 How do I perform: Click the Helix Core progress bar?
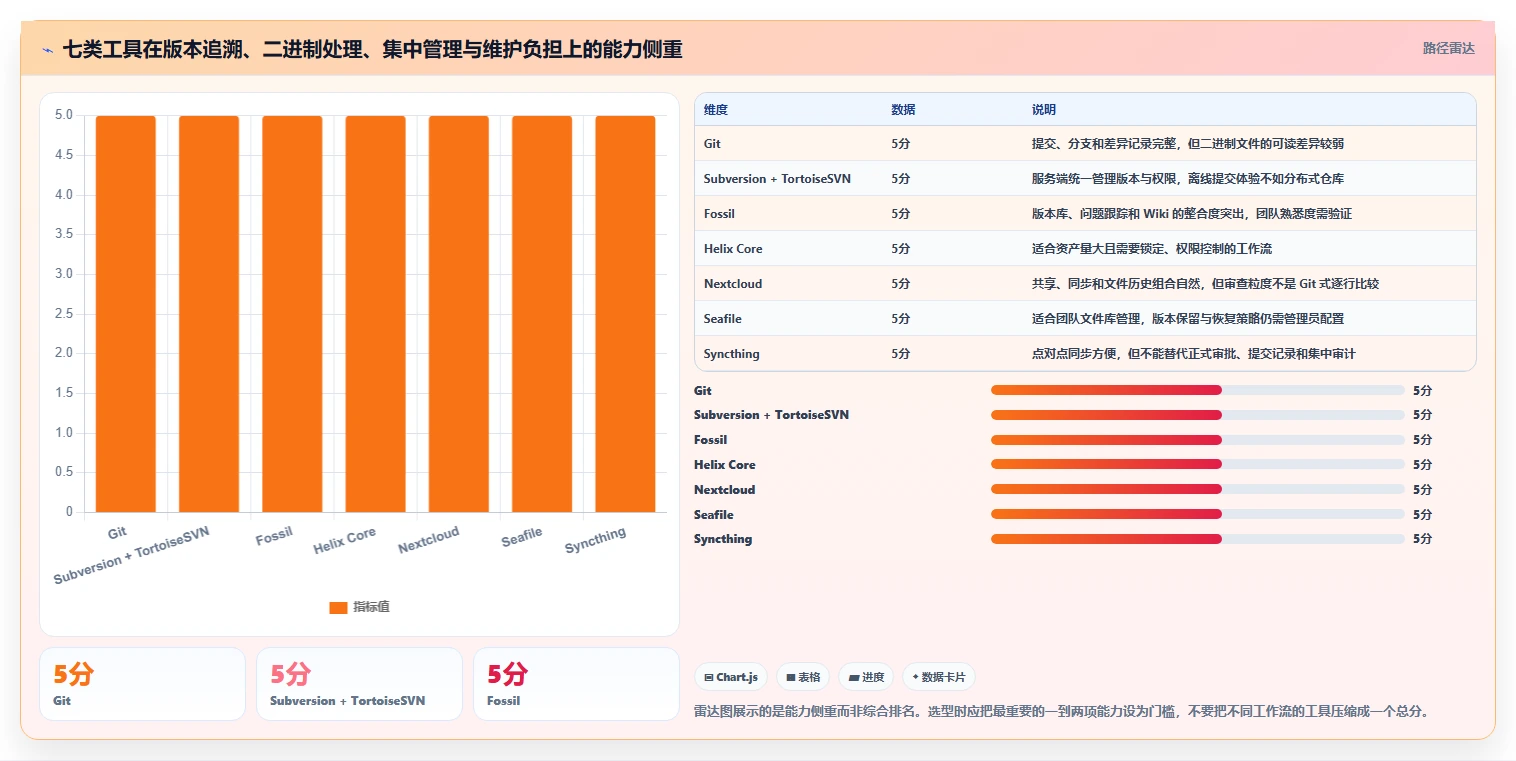pos(1198,464)
